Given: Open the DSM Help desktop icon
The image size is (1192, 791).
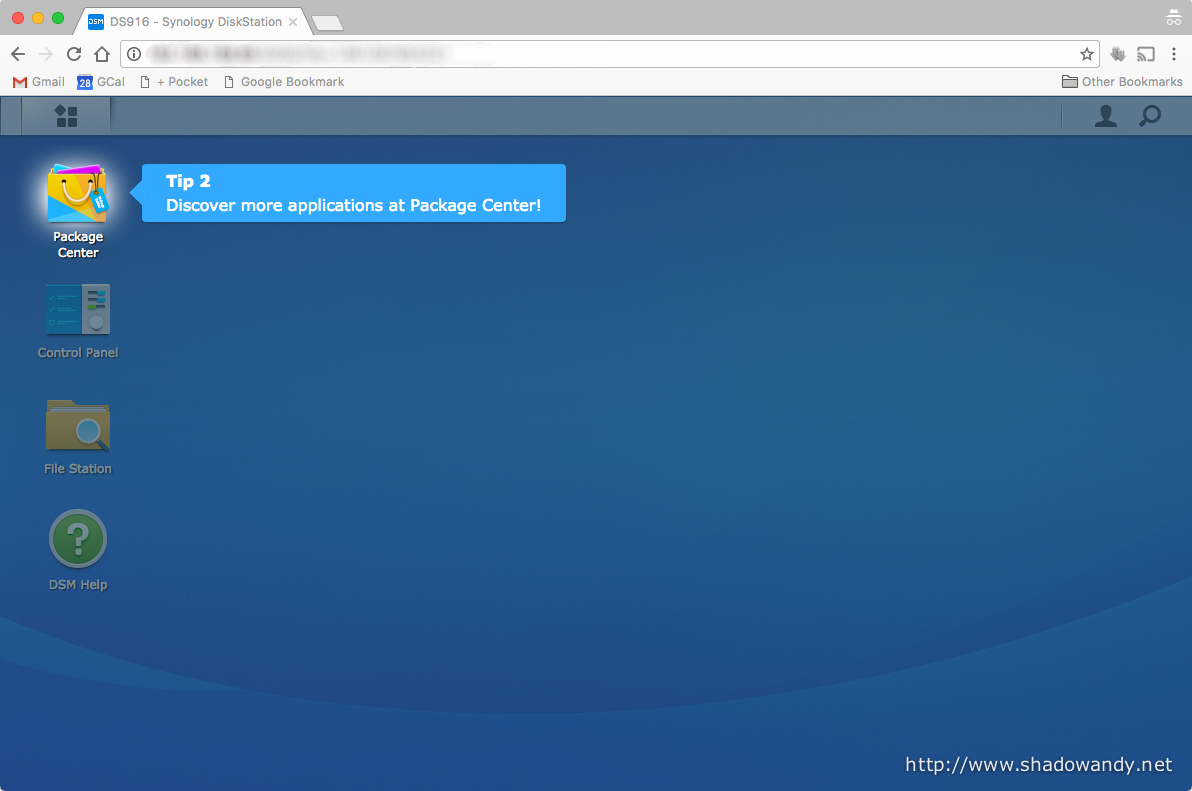Looking at the screenshot, I should [78, 539].
